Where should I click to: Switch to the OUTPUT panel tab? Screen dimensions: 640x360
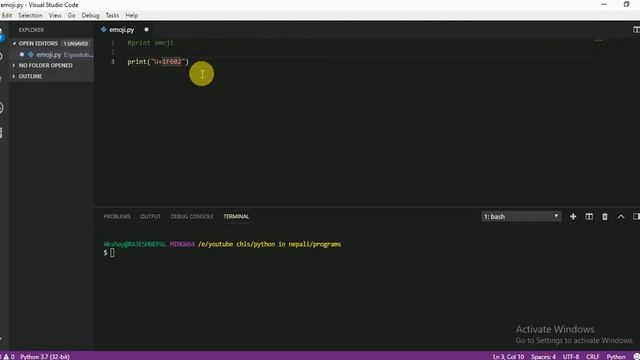(x=151, y=217)
